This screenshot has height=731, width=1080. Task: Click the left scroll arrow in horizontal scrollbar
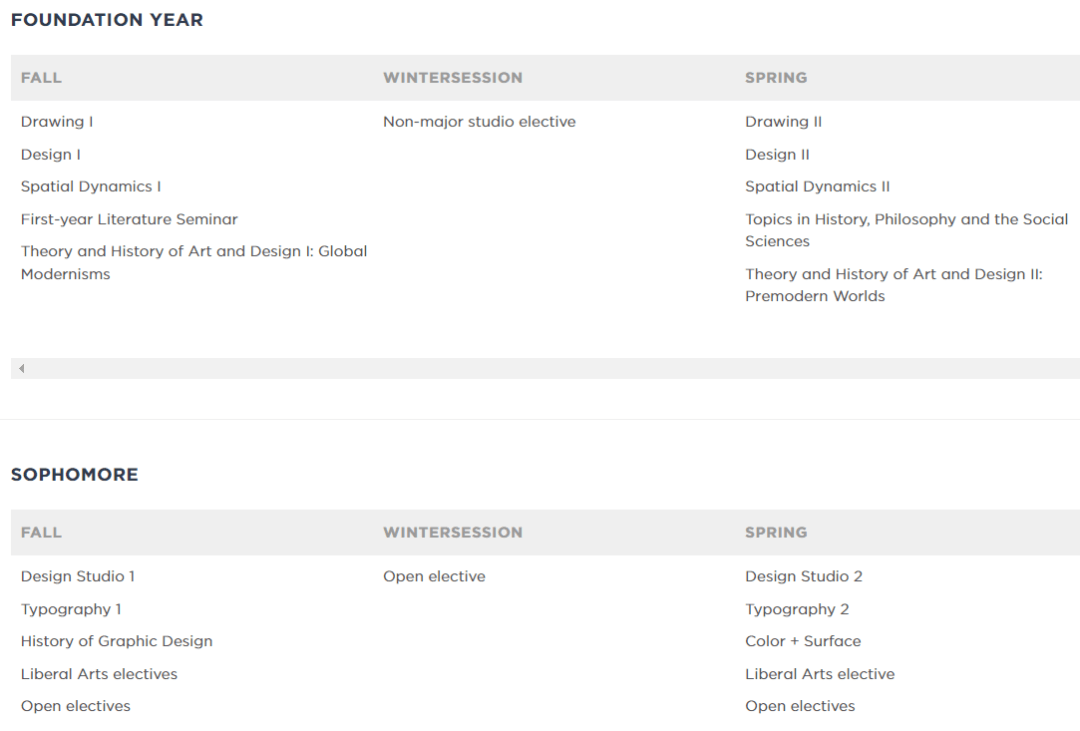pyautogui.click(x=21, y=369)
